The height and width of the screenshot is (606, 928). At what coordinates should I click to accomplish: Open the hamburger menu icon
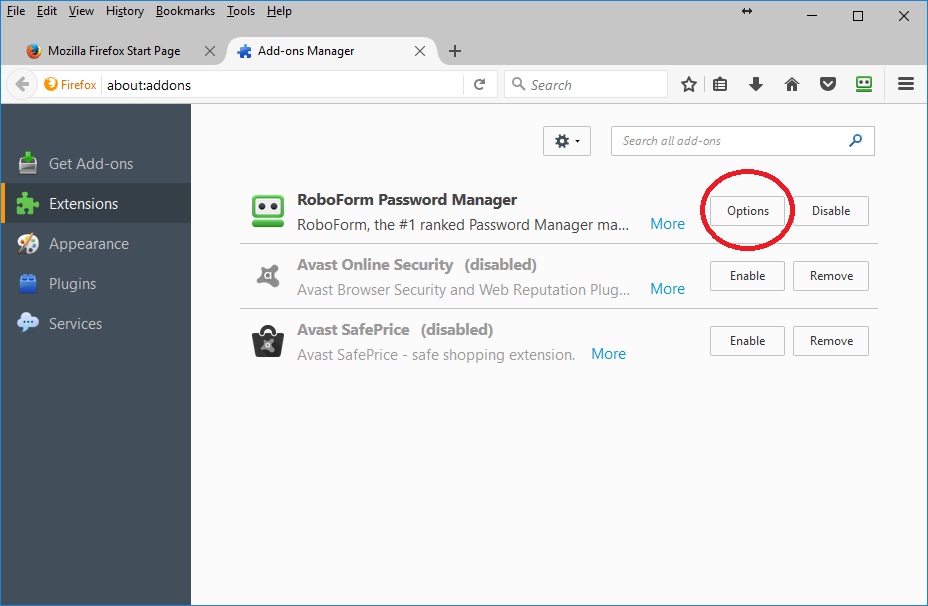[x=906, y=85]
